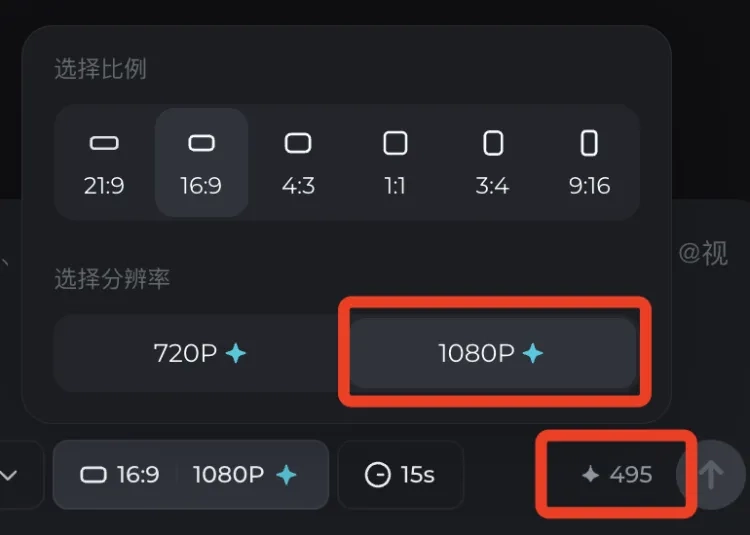Click the clock icon in the duration button
The image size is (750, 535).
tap(378, 475)
